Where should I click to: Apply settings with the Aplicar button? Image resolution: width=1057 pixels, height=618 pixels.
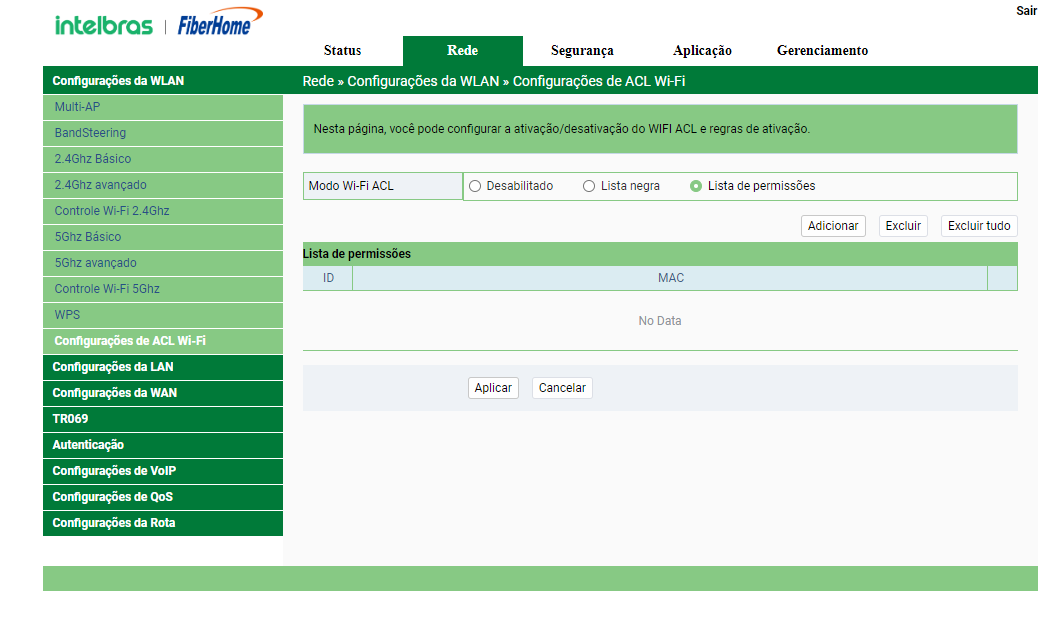493,388
